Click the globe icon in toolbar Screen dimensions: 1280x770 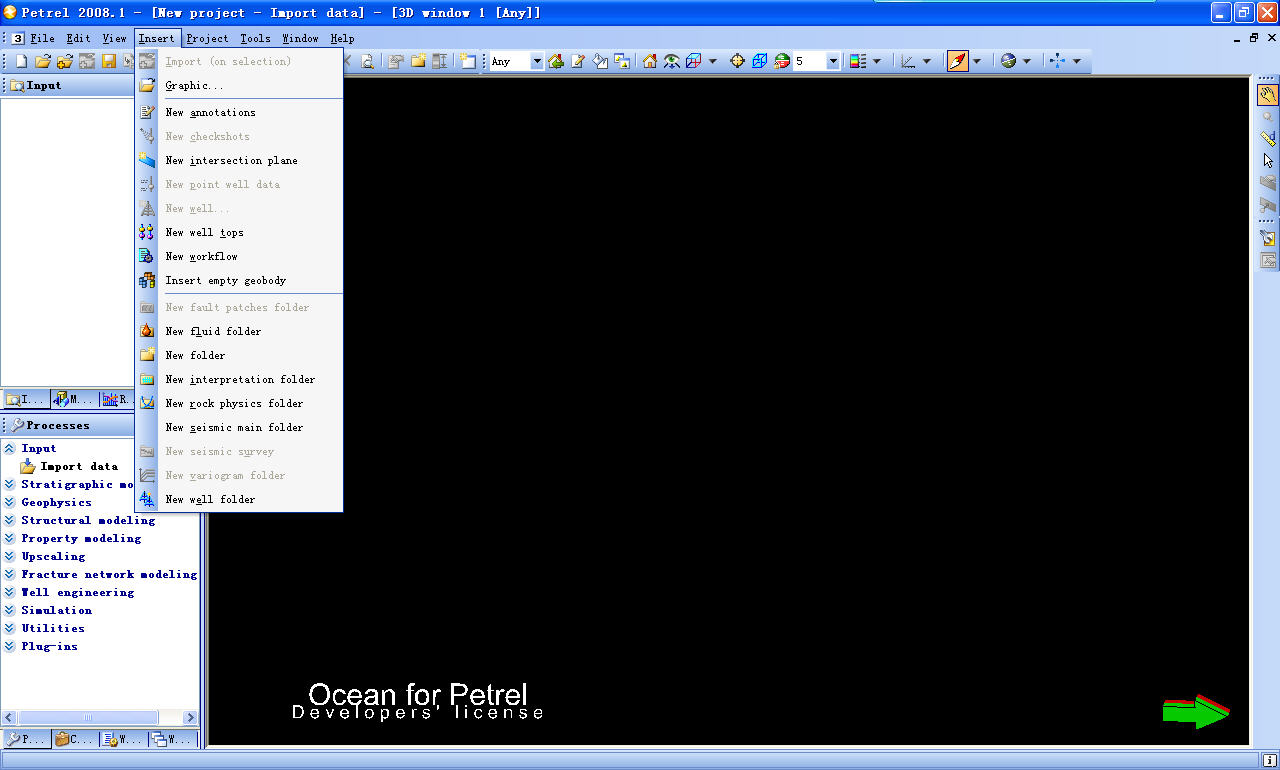point(1008,62)
